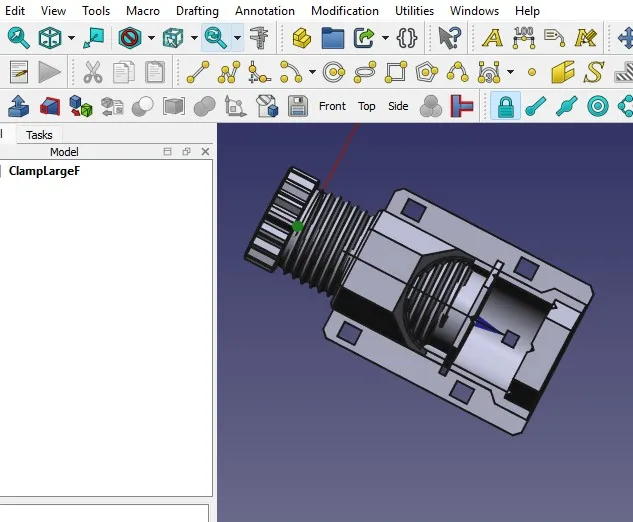Click the Paste clipboard icon
This screenshot has height=522, width=633.
(x=155, y=72)
